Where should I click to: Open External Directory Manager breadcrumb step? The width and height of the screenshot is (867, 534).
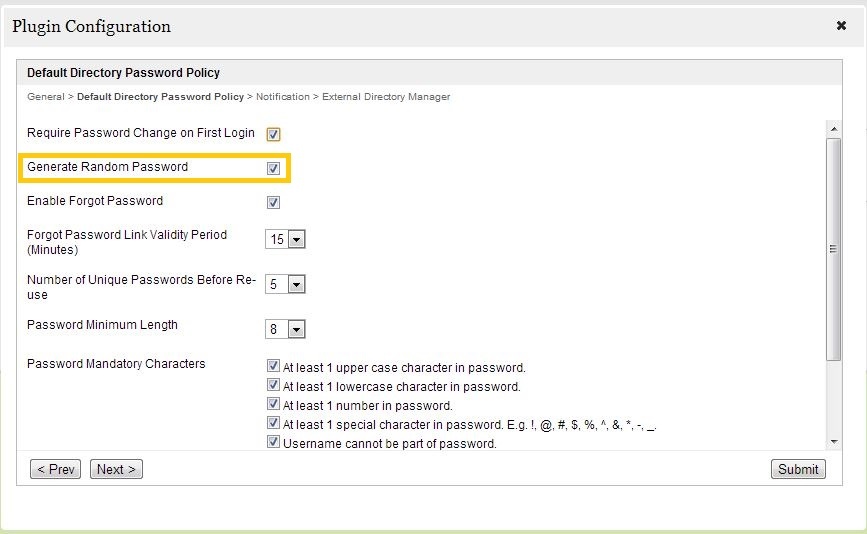(385, 97)
